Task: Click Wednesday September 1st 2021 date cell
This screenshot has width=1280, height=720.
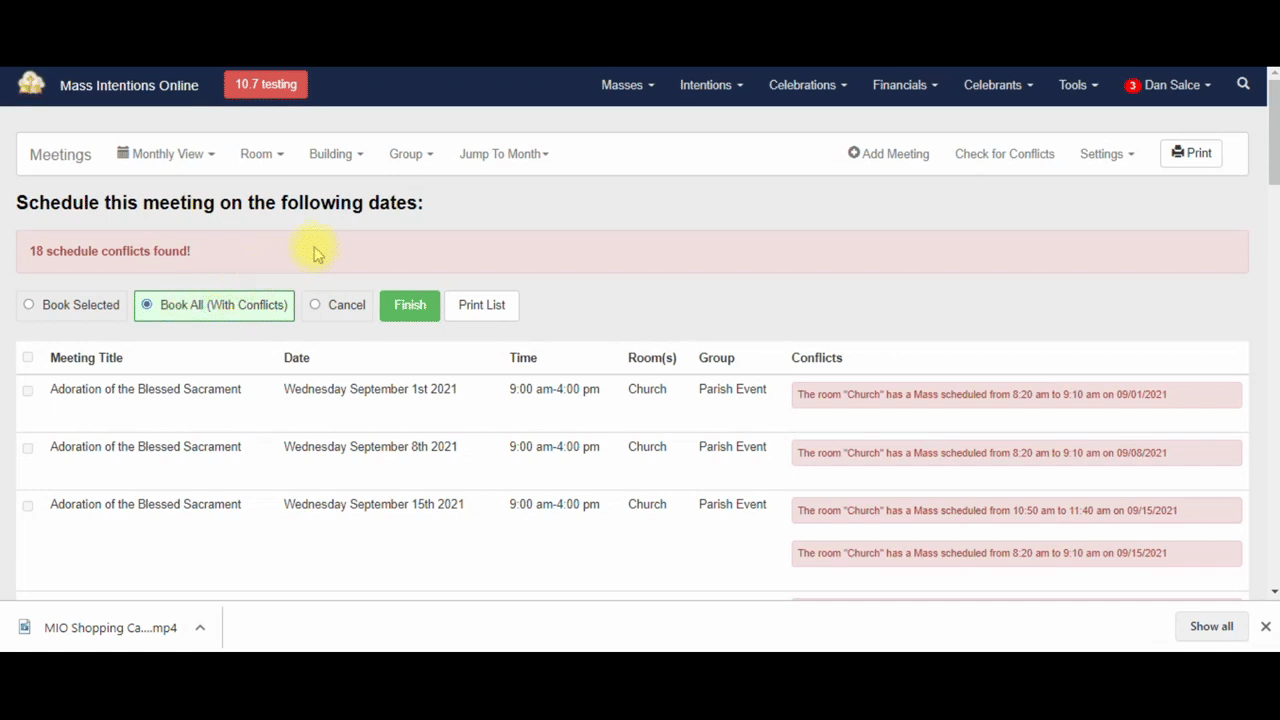Action: pyautogui.click(x=370, y=389)
